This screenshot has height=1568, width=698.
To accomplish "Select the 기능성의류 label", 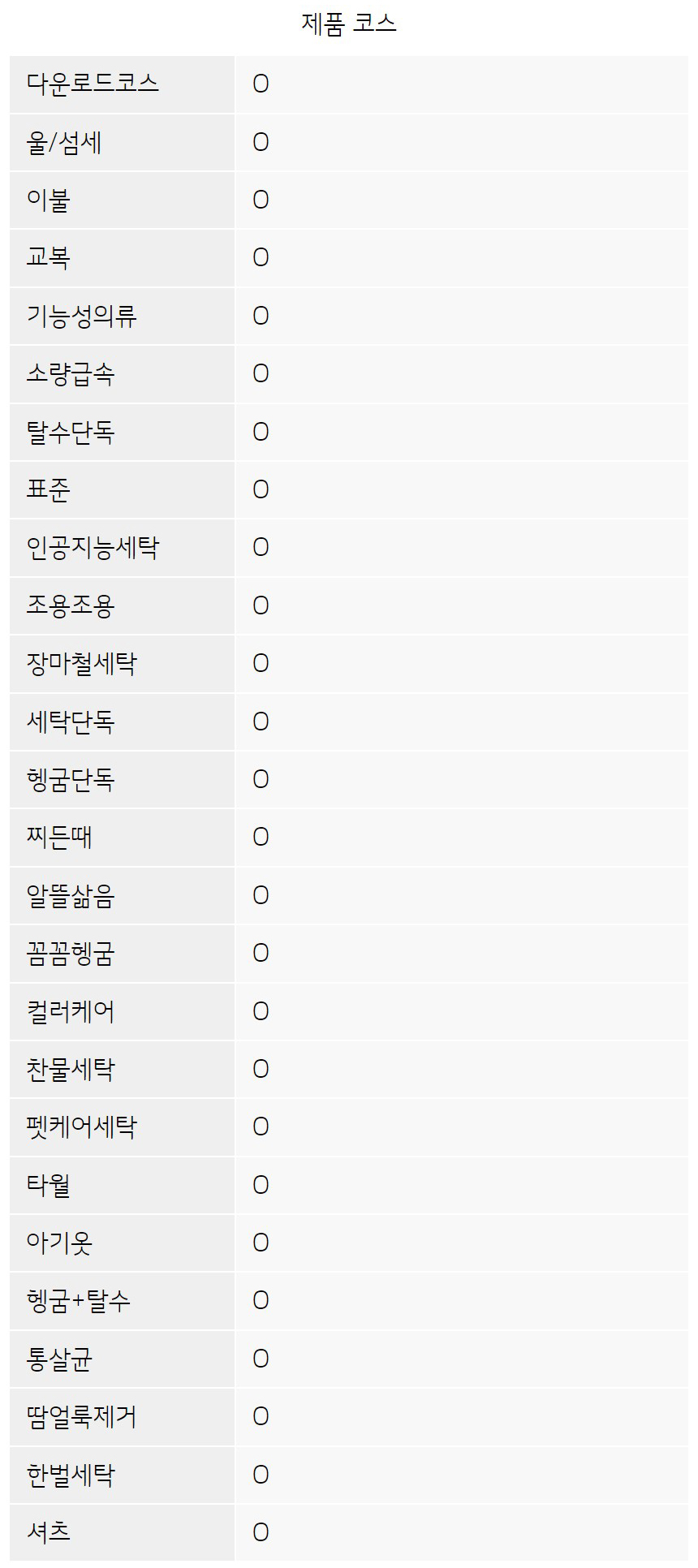I will coord(82,316).
